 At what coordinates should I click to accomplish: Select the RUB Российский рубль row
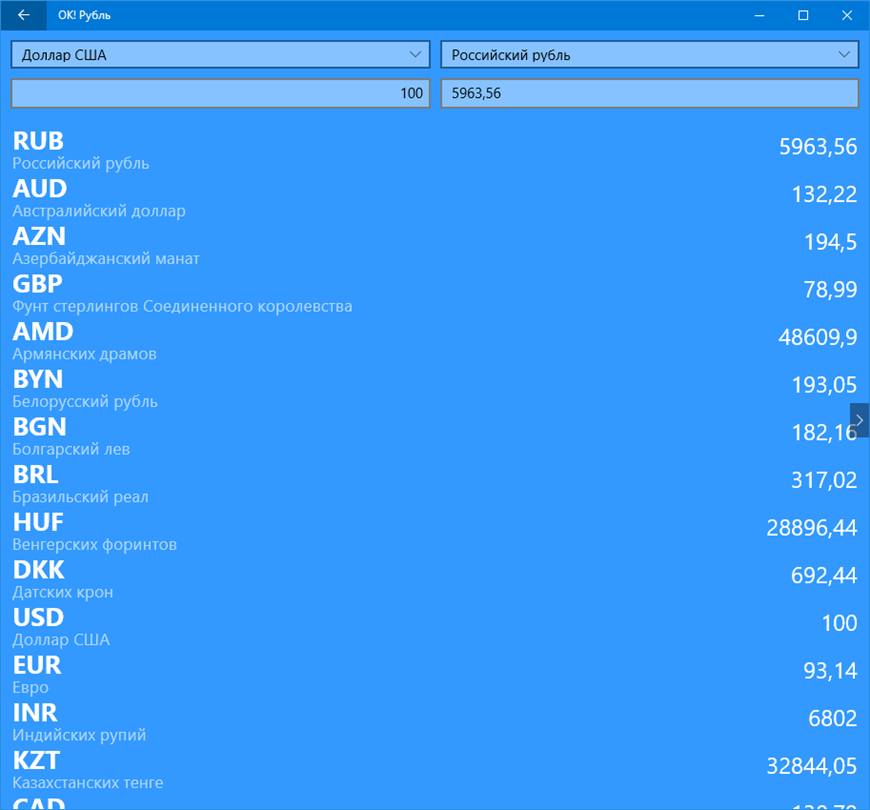pos(435,149)
